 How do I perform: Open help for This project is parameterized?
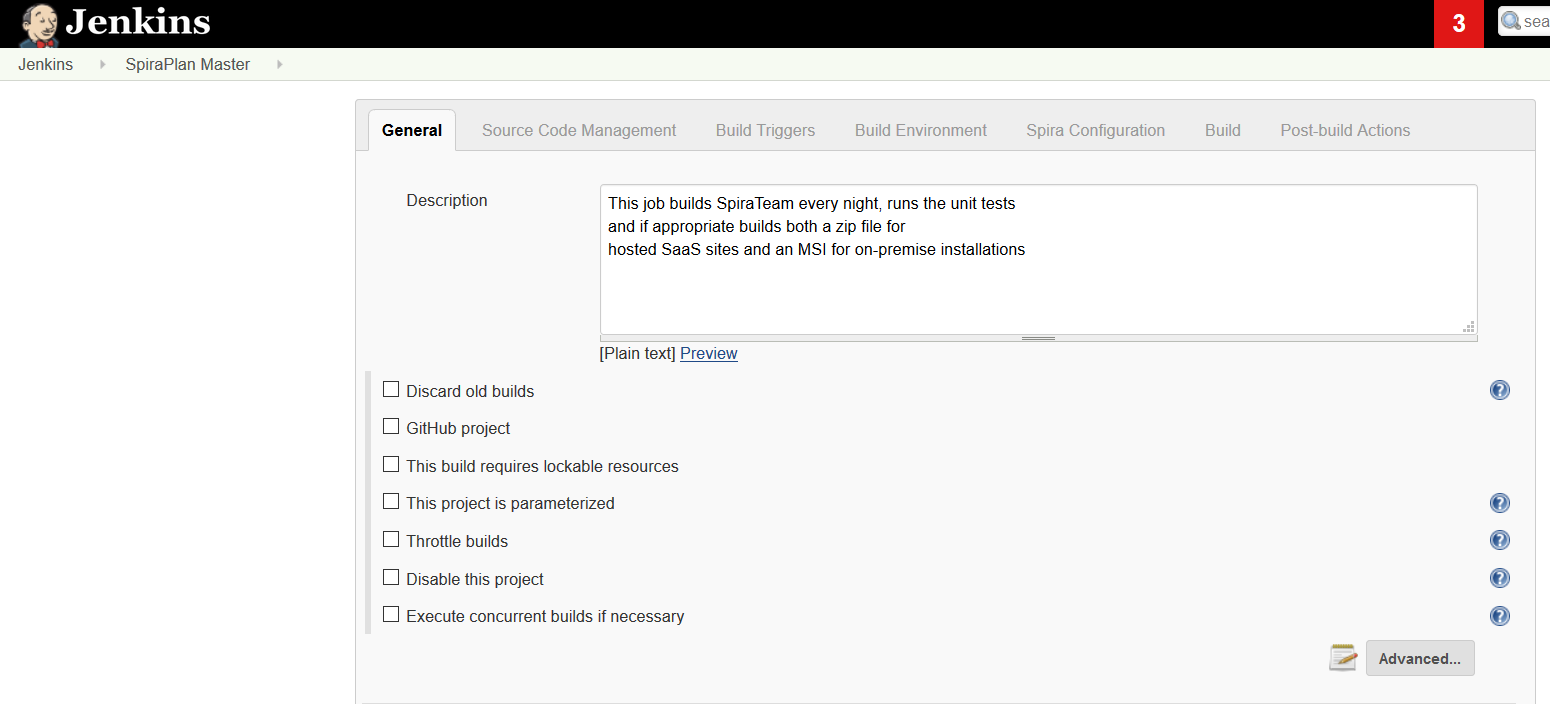point(1499,503)
